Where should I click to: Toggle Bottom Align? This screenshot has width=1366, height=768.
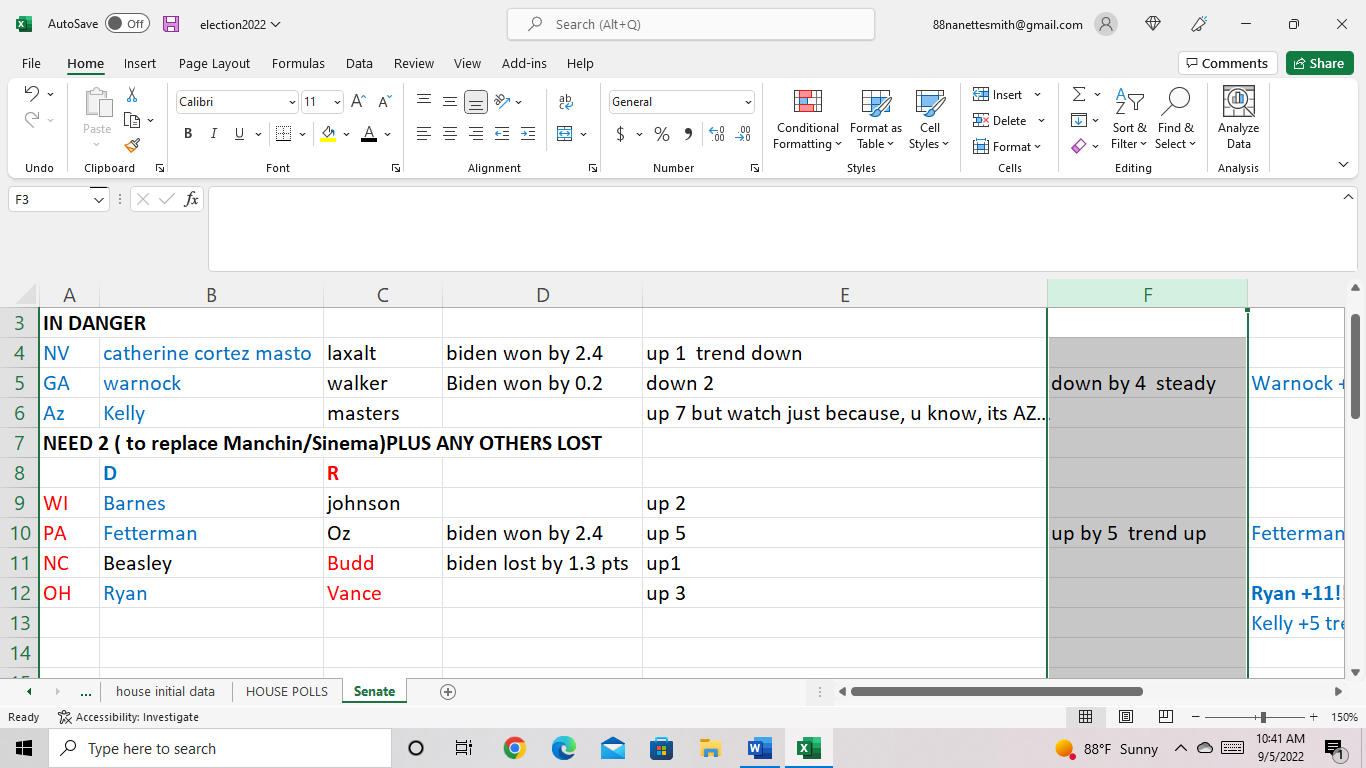tap(476, 102)
